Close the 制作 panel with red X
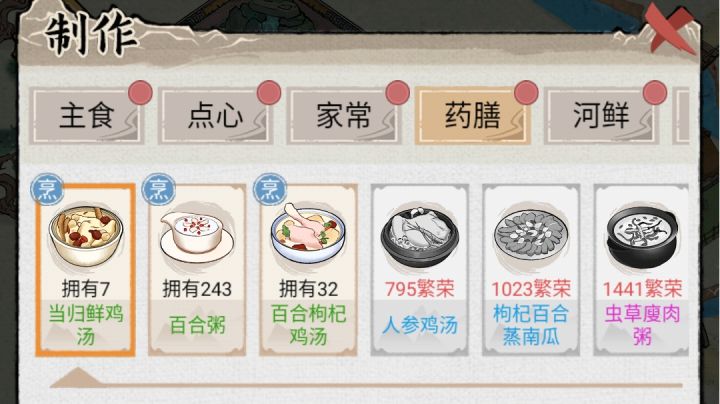 pos(670,28)
